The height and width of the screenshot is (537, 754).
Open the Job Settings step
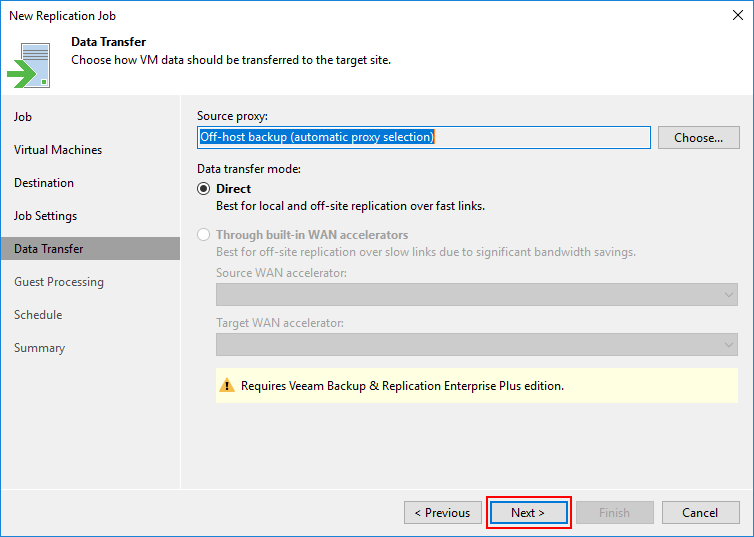coord(45,216)
